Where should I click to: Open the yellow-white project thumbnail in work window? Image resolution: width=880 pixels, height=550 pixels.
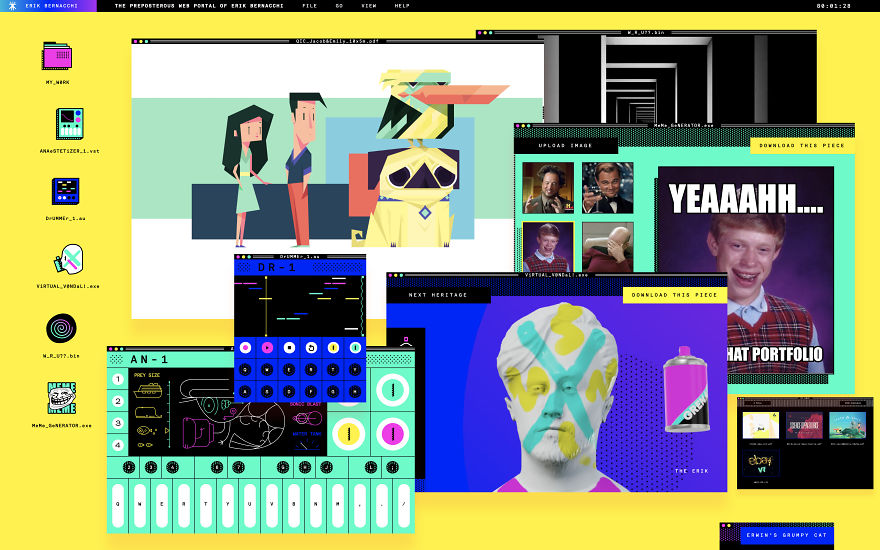point(760,425)
